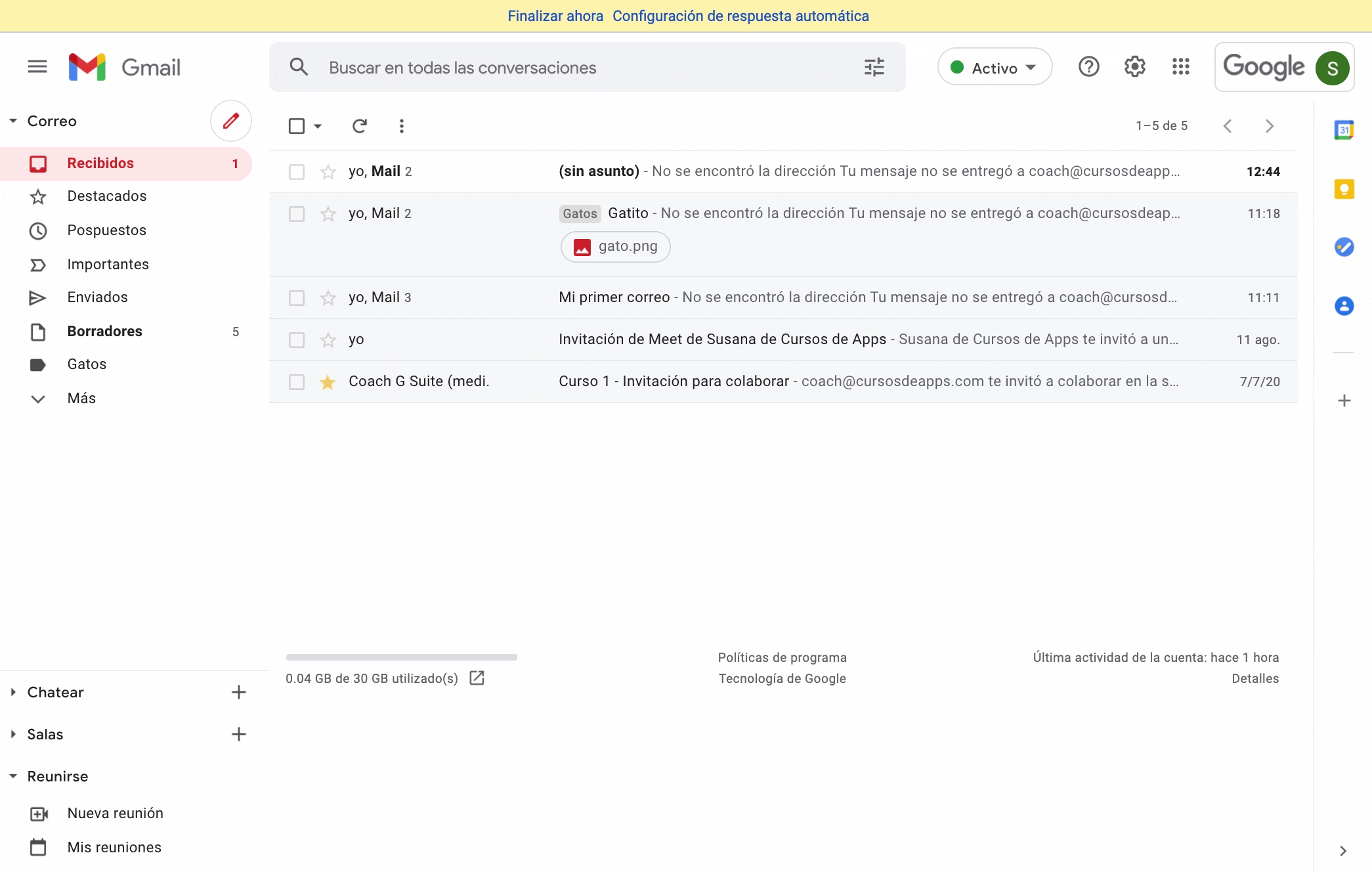This screenshot has height=872, width=1372.
Task: Open the Settings gear icon
Action: pos(1134,66)
